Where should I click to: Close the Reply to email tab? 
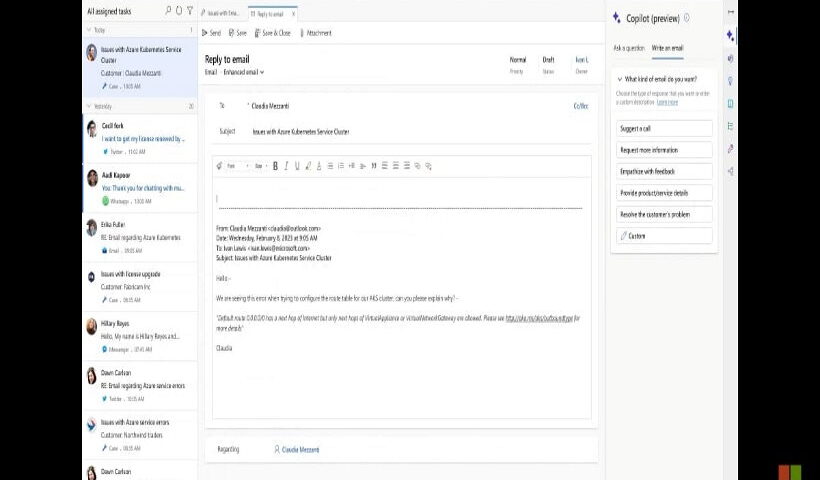tap(293, 14)
